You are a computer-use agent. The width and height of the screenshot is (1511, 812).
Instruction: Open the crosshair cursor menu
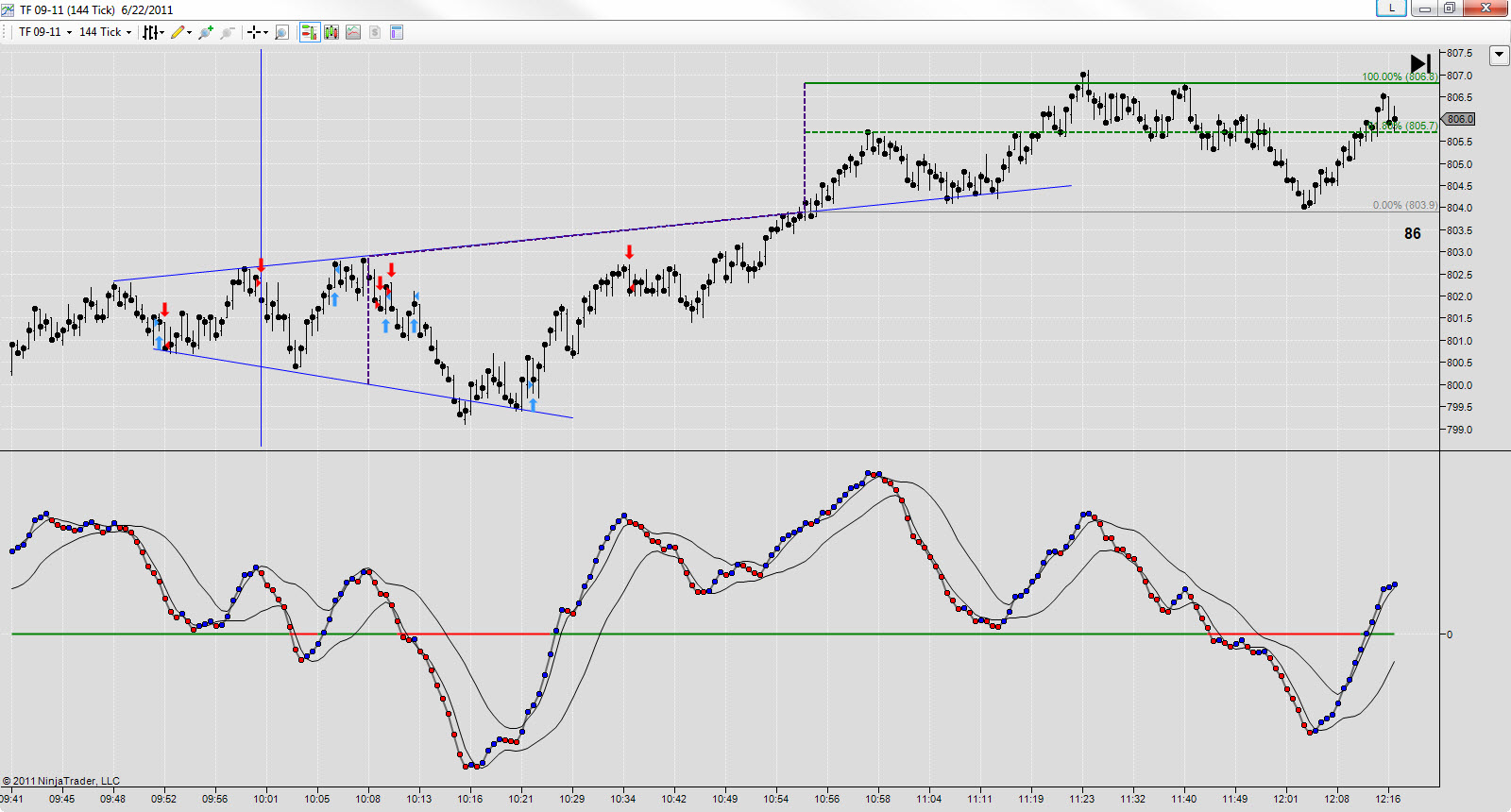(x=257, y=32)
